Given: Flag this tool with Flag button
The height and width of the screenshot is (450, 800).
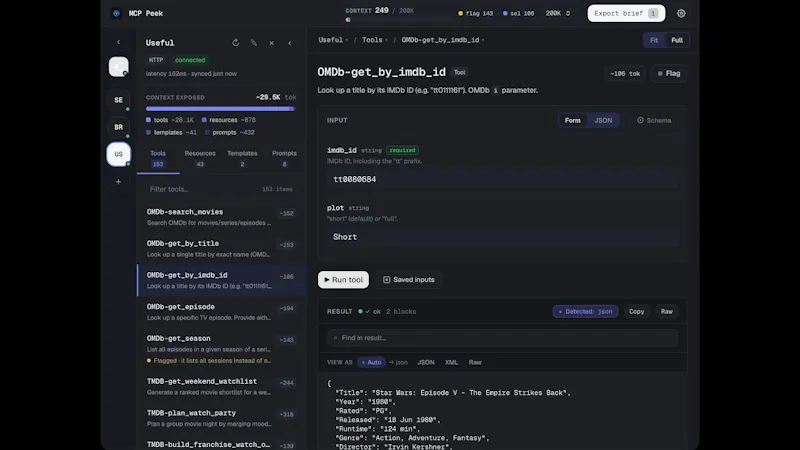Looking at the screenshot, I should [x=669, y=73].
